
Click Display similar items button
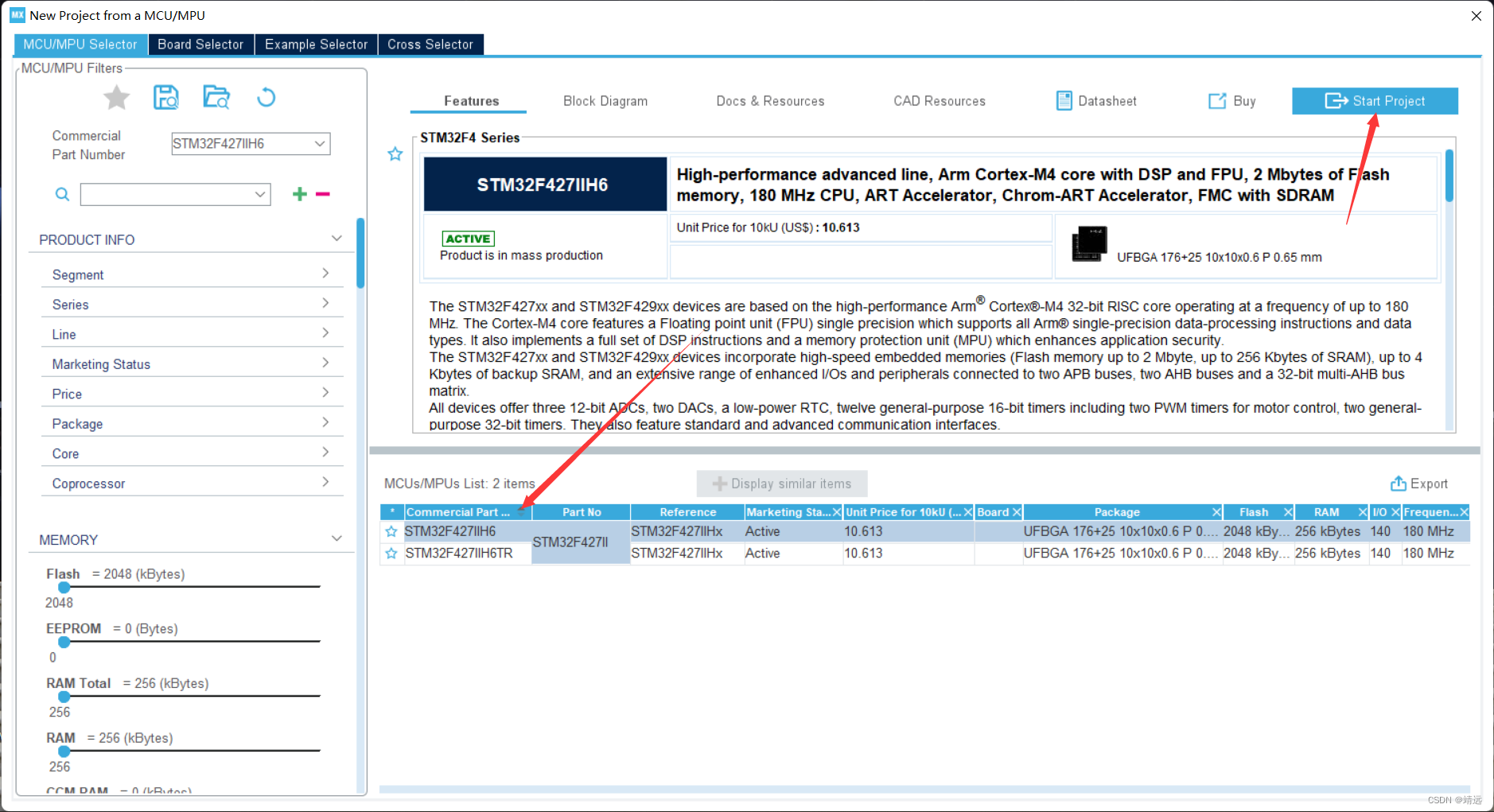point(782,484)
